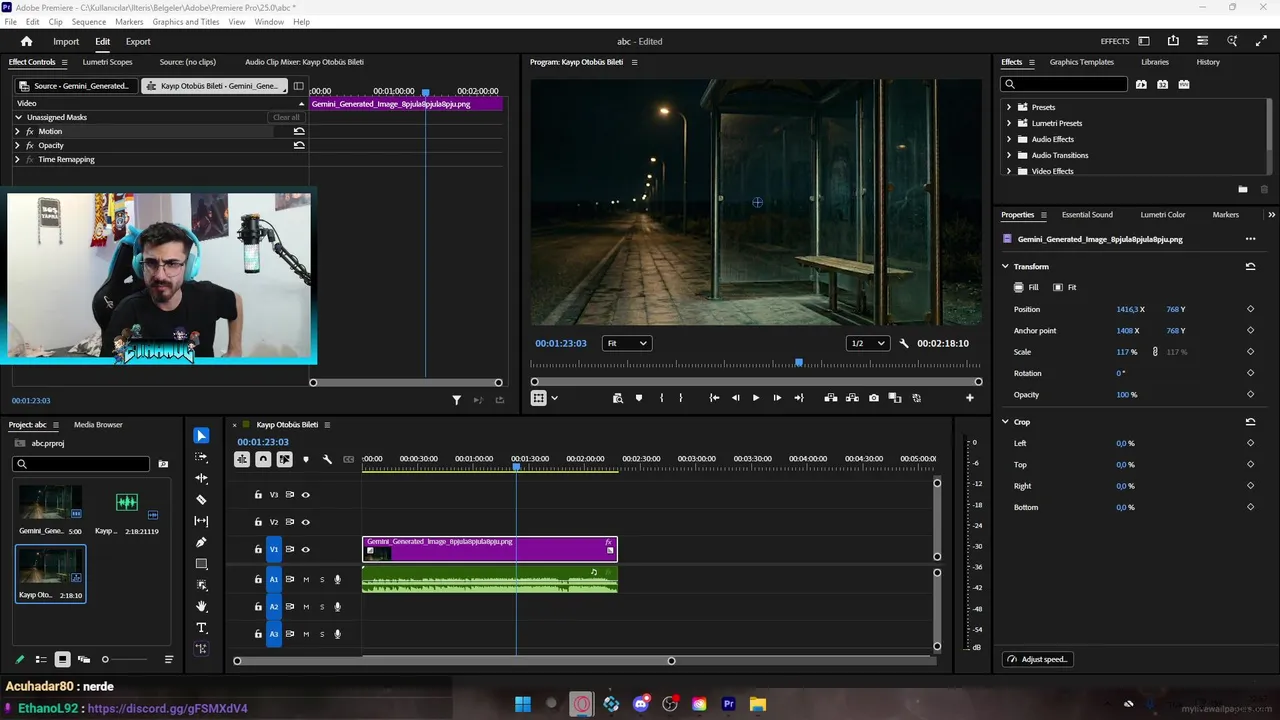Toggle lock on track V3
The height and width of the screenshot is (720, 1280).
point(258,495)
